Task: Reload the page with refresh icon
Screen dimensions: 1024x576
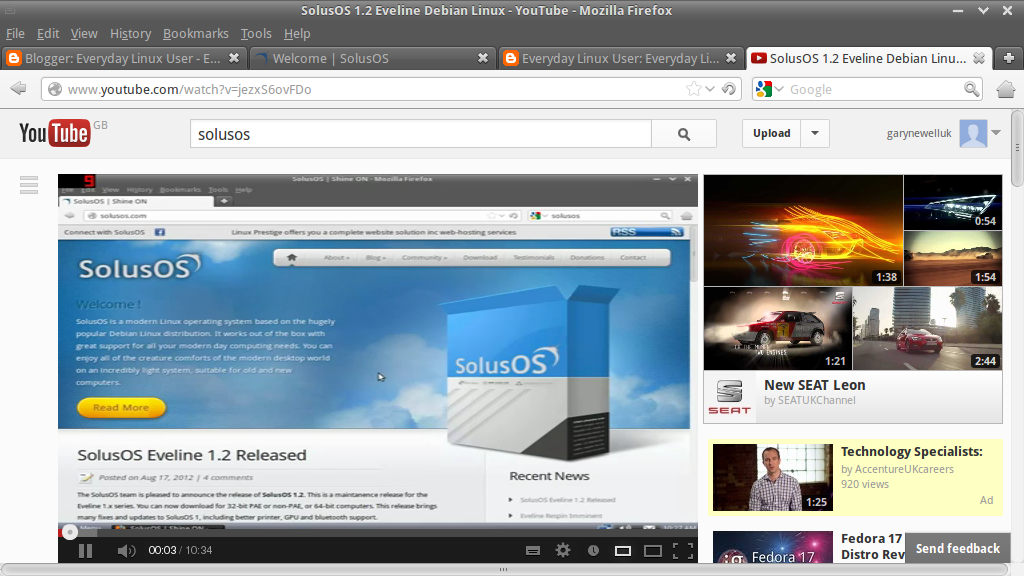Action: point(729,89)
